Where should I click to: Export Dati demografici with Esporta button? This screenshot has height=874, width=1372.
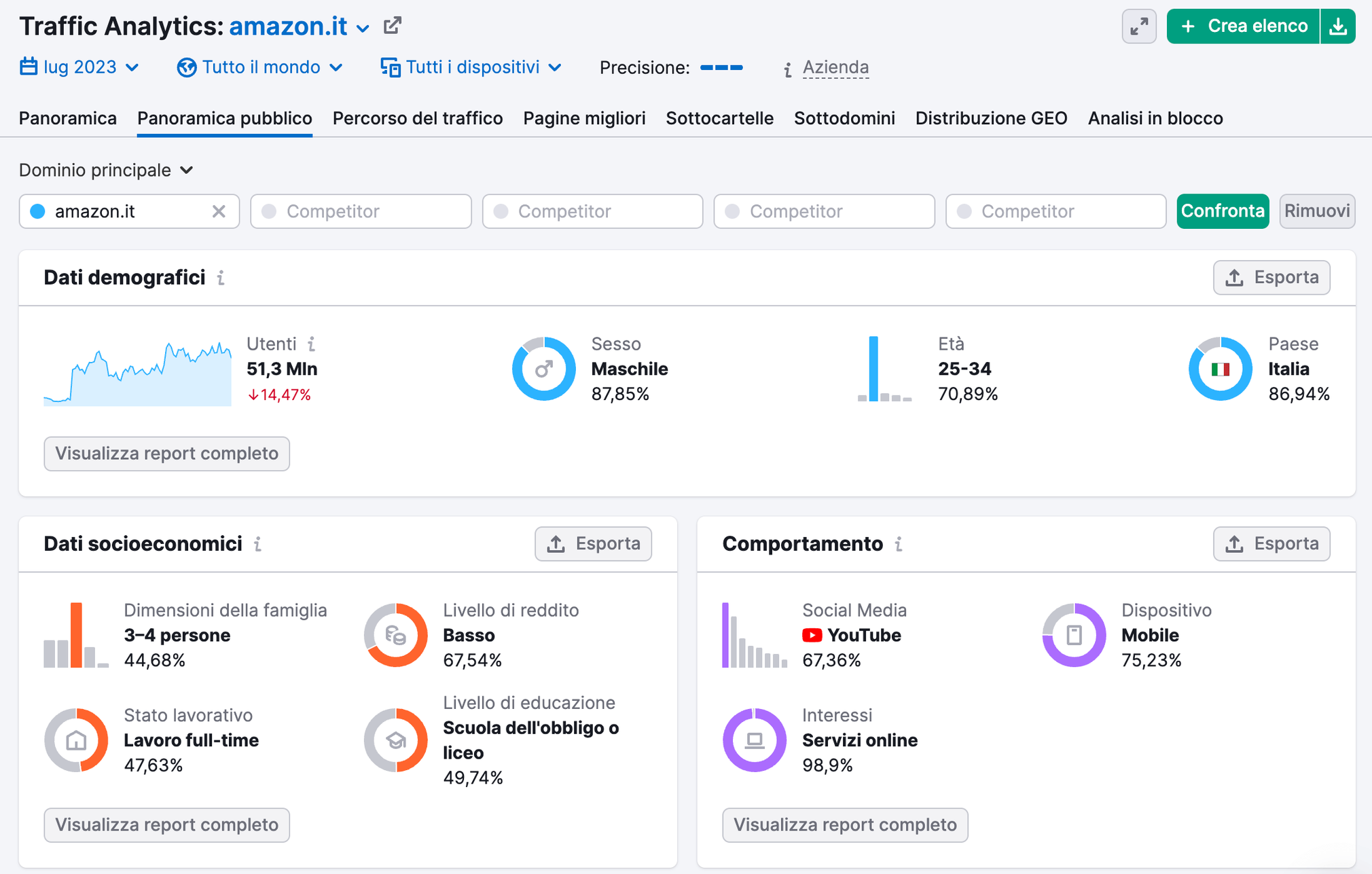[1271, 277]
